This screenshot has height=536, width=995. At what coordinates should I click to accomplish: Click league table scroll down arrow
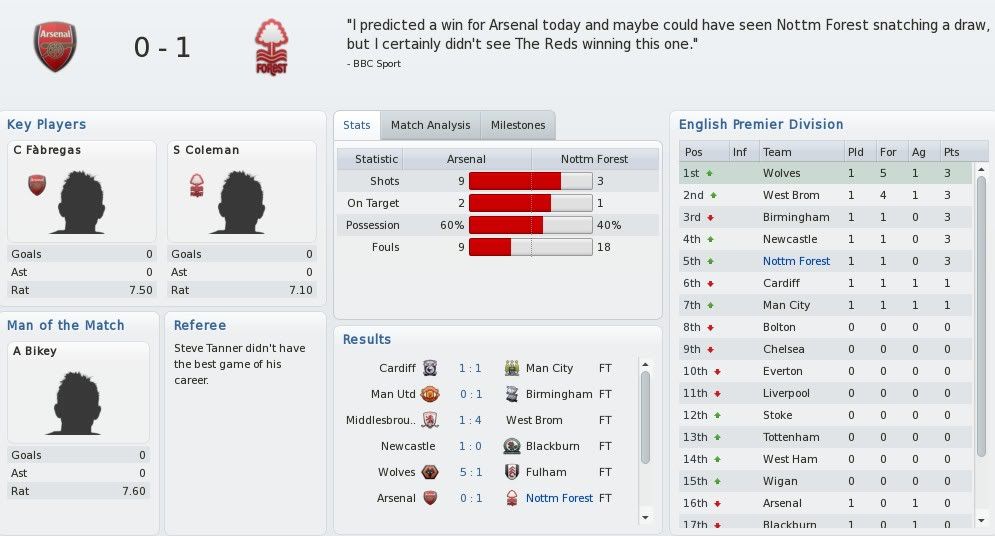[982, 520]
